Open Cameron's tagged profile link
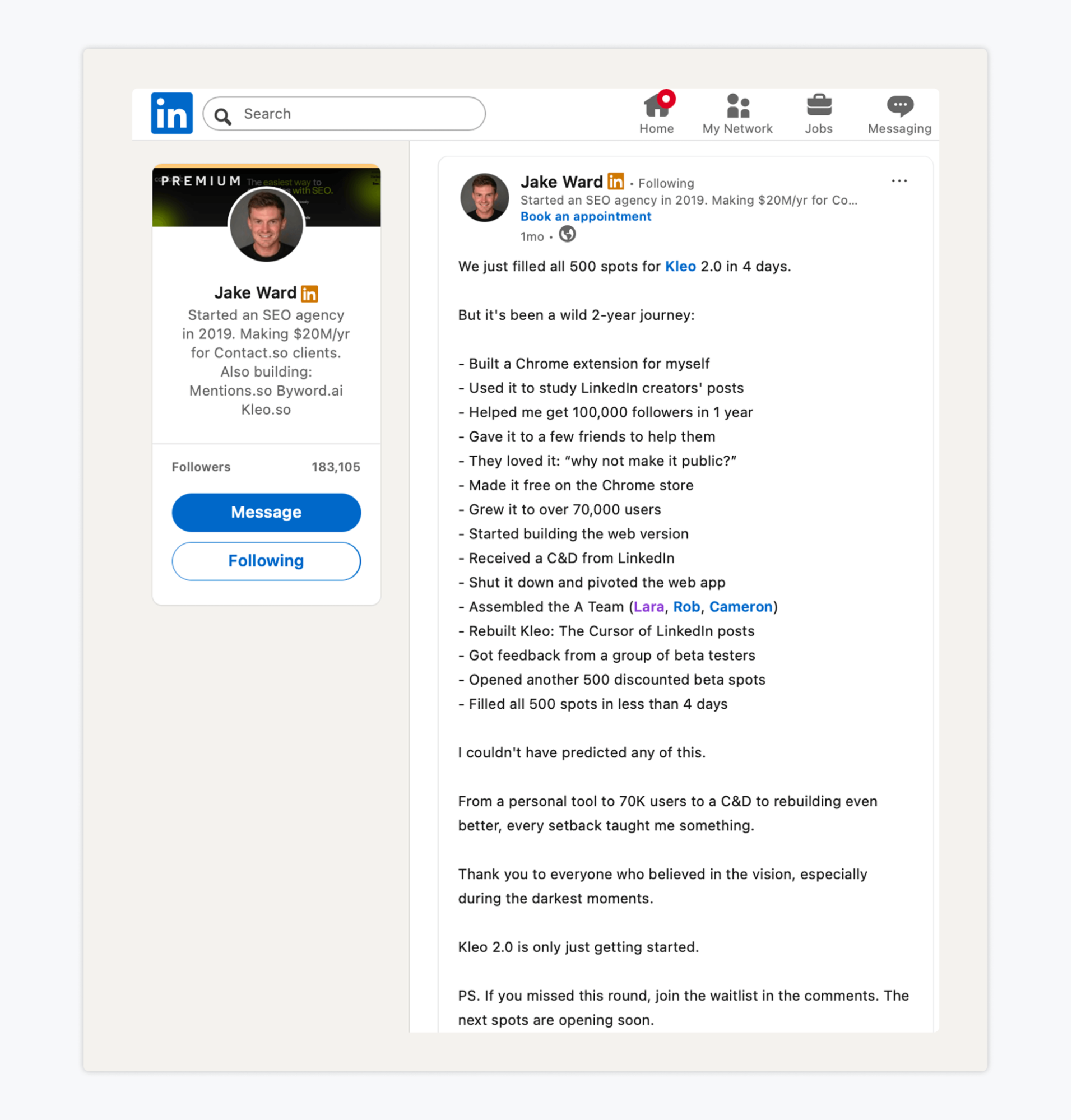This screenshot has width=1072, height=1120. pos(741,606)
